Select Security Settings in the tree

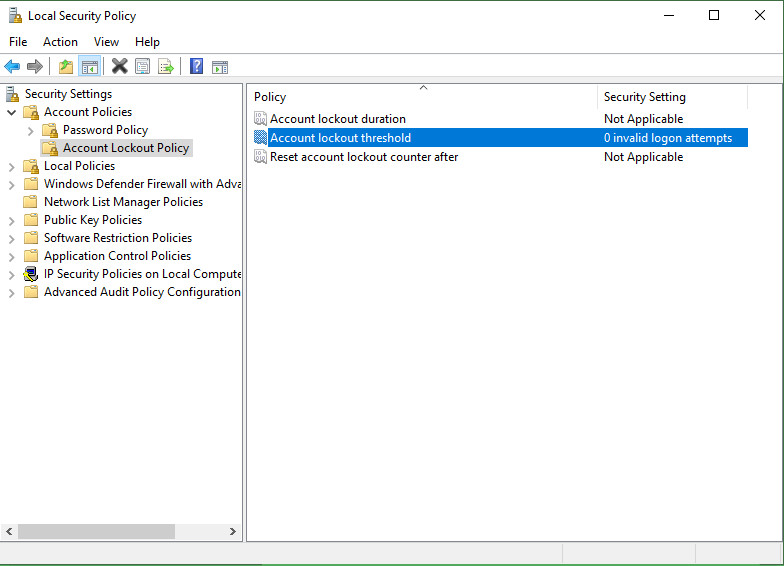(x=68, y=94)
